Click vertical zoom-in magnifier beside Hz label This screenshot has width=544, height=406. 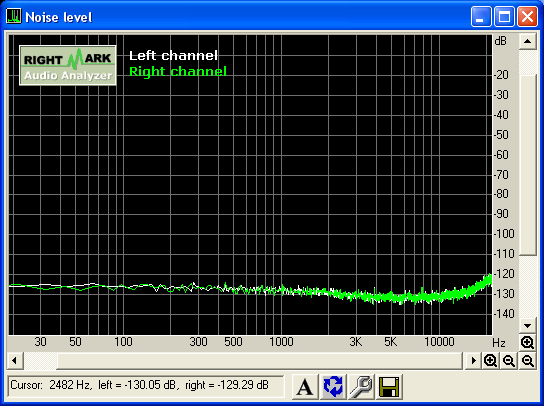(x=527, y=343)
